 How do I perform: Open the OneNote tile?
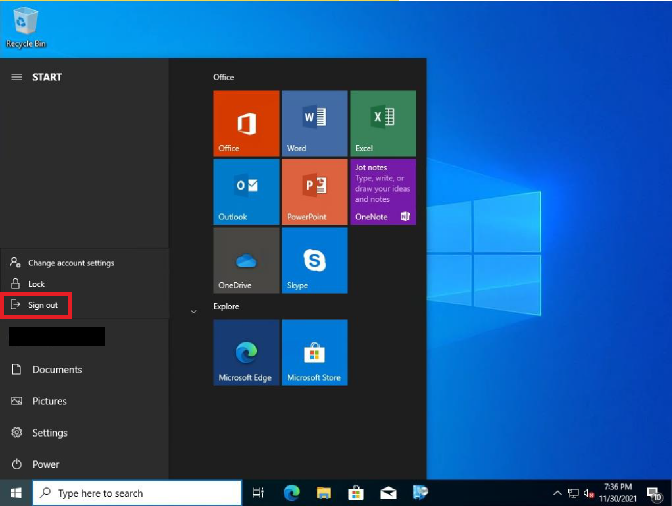(x=383, y=192)
